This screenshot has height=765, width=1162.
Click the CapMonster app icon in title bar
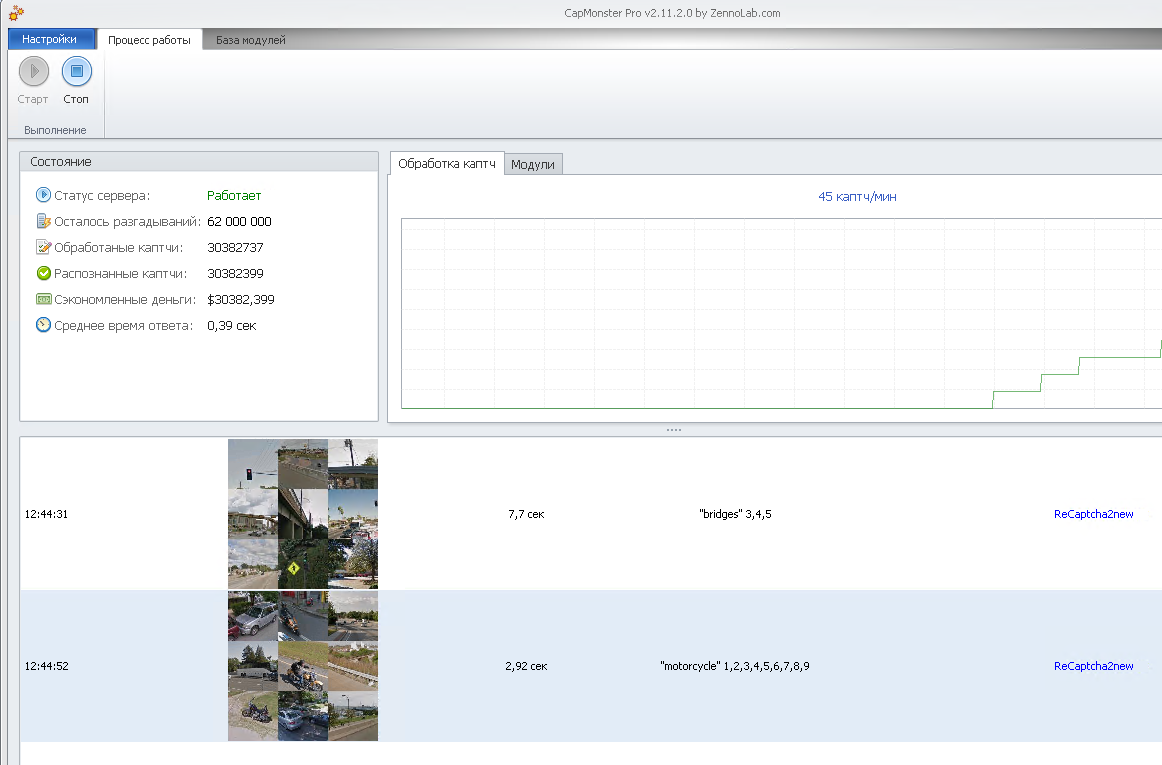pyautogui.click(x=16, y=13)
